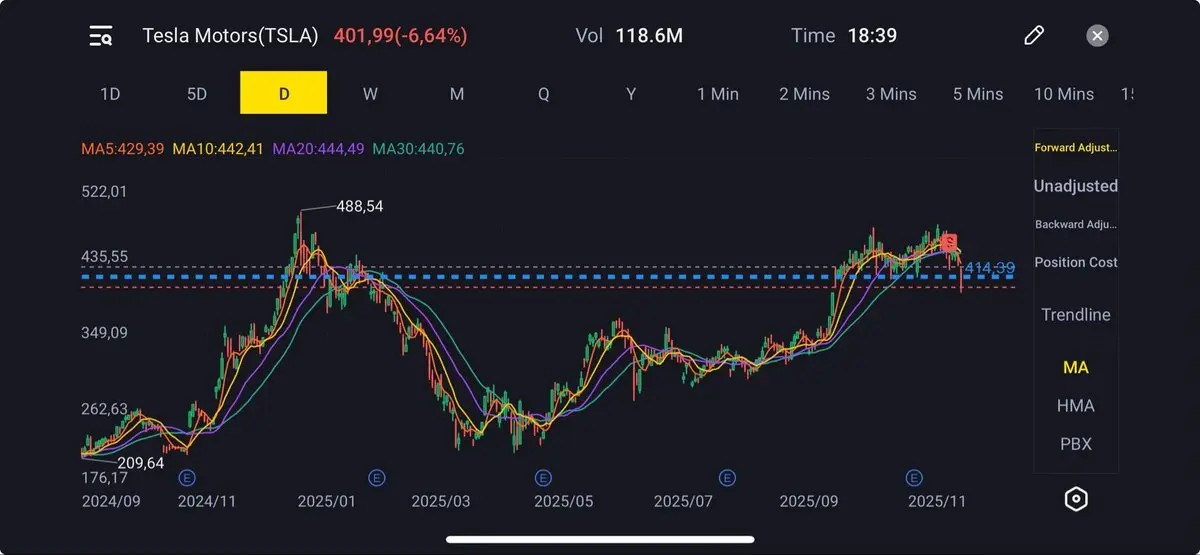The width and height of the screenshot is (1200, 555).
Task: Tap the MA20:444,49 legend label
Action: pyautogui.click(x=318, y=149)
